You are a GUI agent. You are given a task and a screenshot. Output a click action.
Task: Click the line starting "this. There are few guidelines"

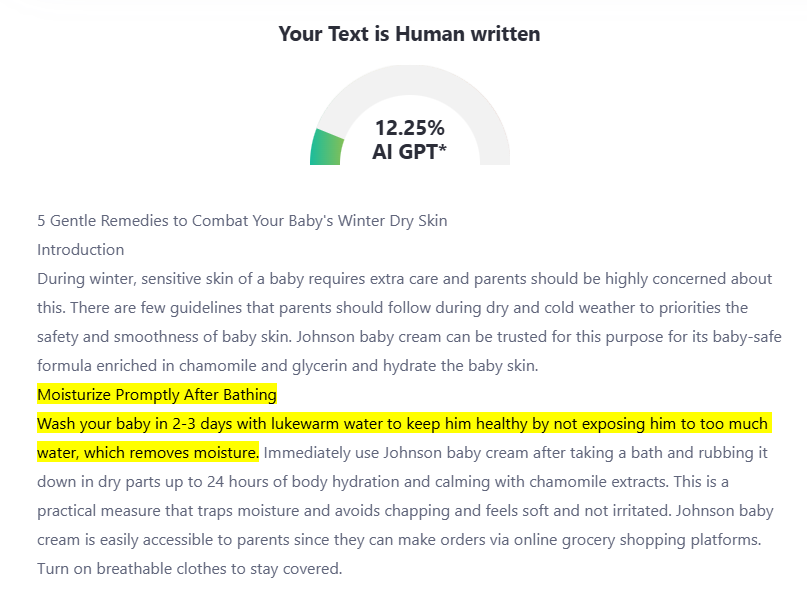point(392,307)
